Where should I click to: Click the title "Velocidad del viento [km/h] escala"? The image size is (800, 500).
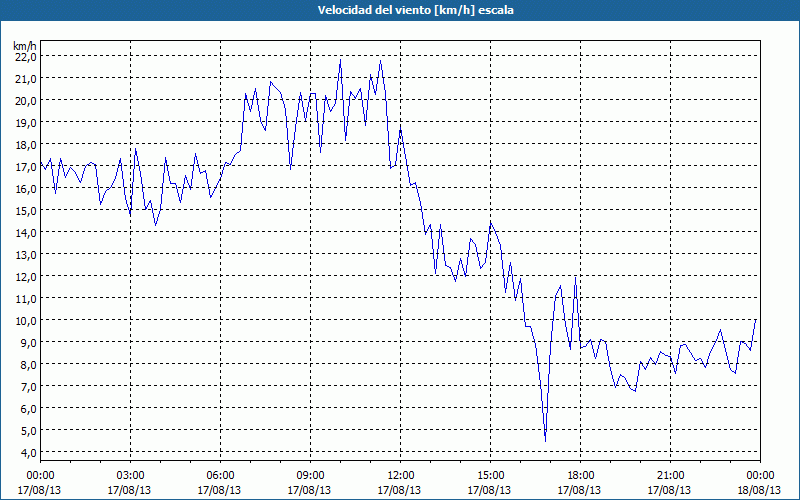[x=415, y=10]
